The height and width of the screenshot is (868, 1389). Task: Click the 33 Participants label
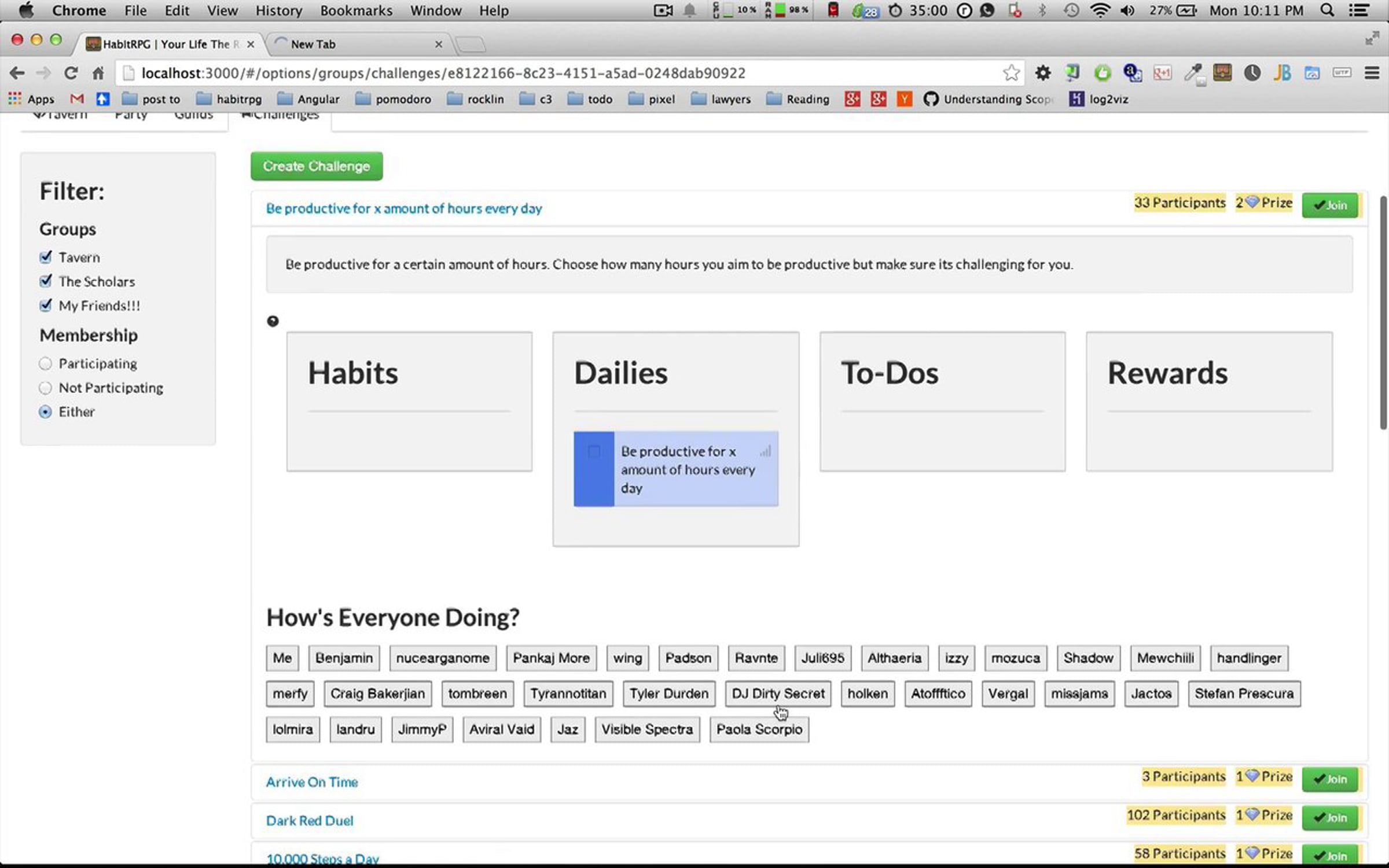point(1179,203)
